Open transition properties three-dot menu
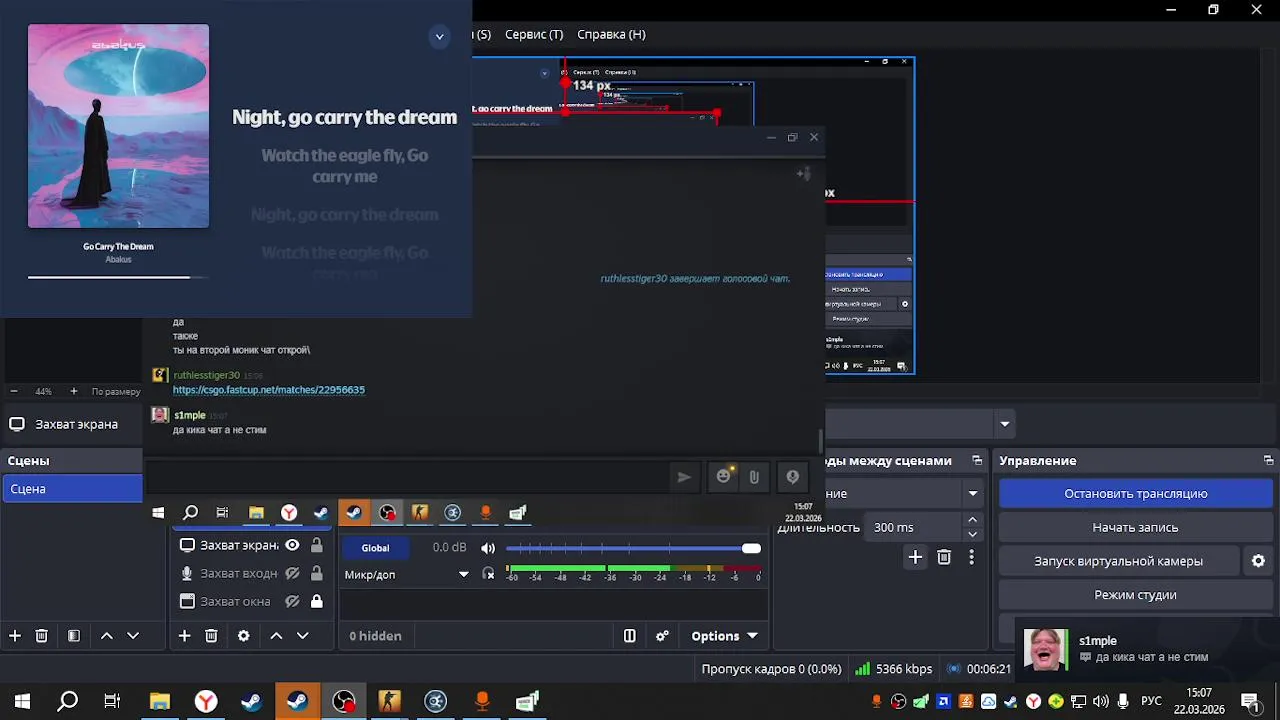The height and width of the screenshot is (720, 1280). pos(971,557)
